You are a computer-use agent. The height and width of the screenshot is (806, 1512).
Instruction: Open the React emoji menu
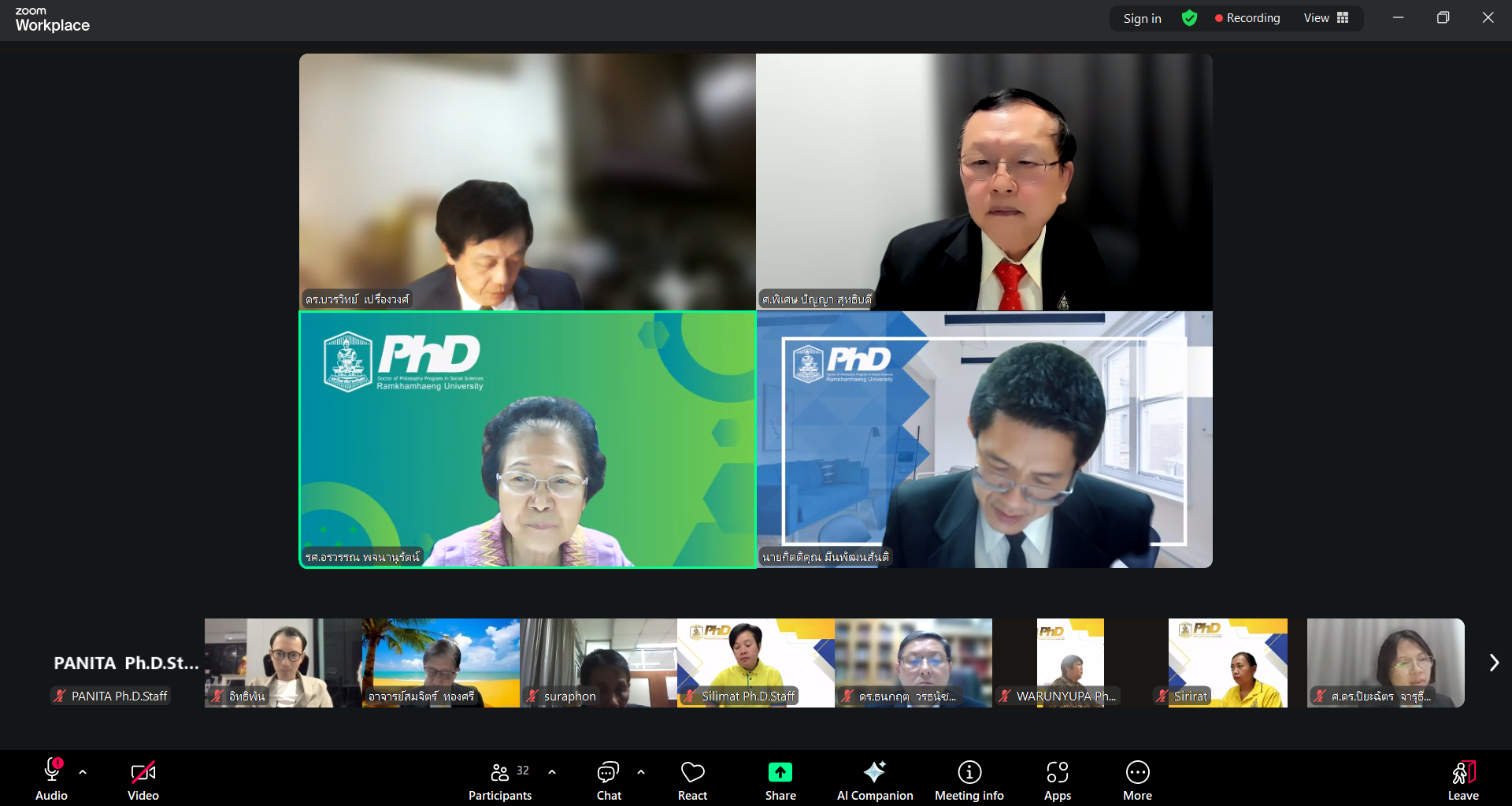coord(692,780)
